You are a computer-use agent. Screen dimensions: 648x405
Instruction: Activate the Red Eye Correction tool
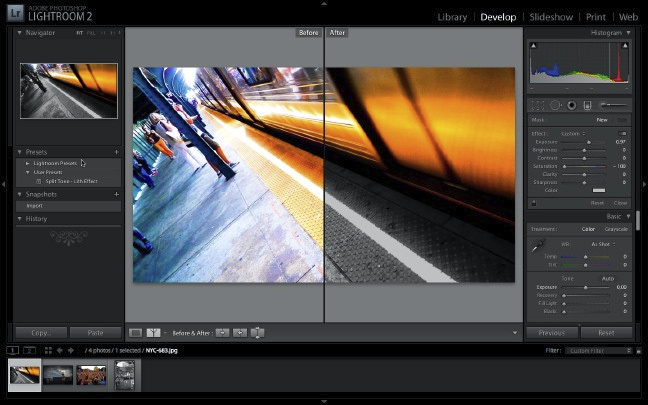click(571, 104)
